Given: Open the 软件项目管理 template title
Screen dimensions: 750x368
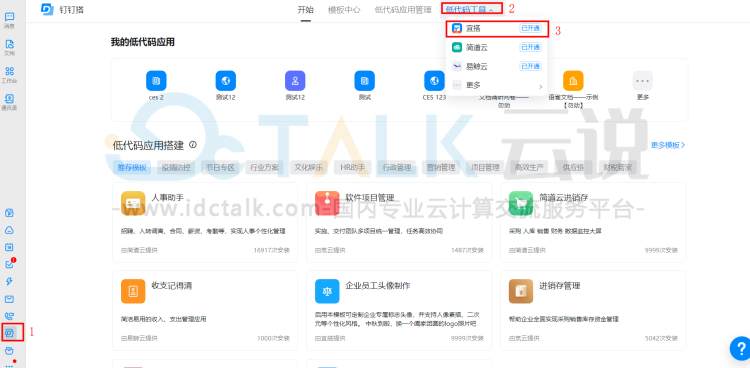Looking at the screenshot, I should (x=370, y=198).
